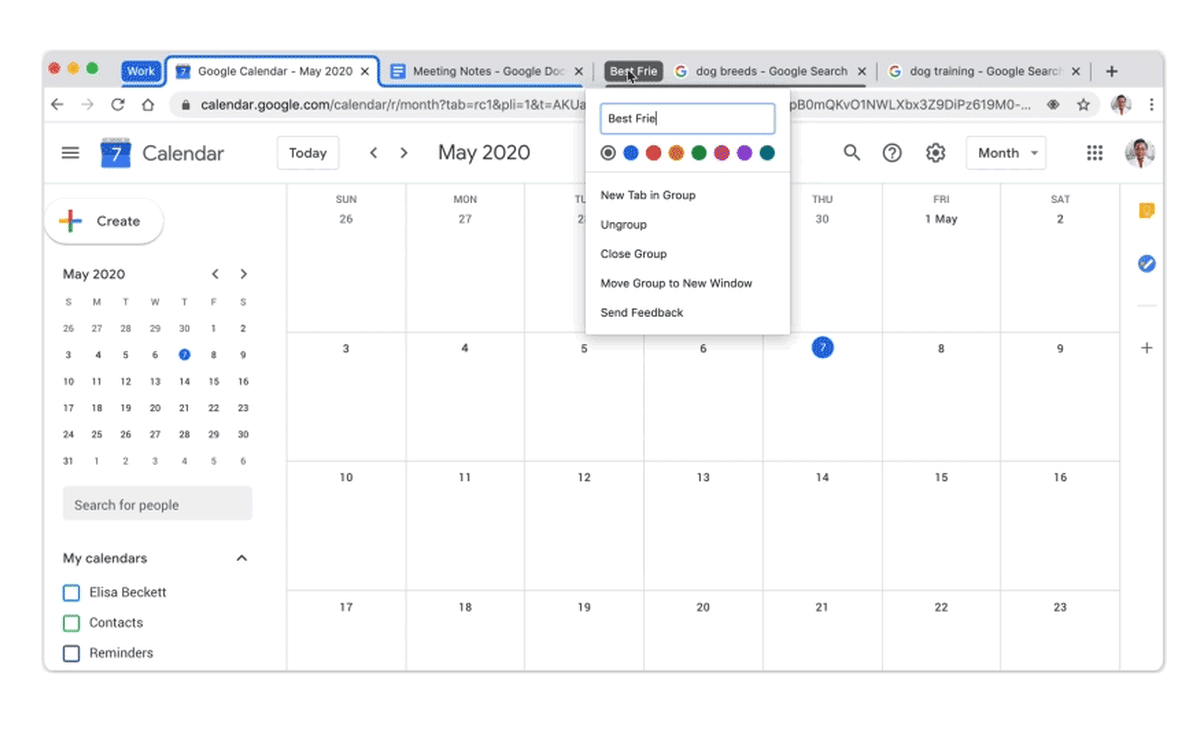The image size is (1200, 750).
Task: Pick the grey group color
Action: (x=608, y=153)
